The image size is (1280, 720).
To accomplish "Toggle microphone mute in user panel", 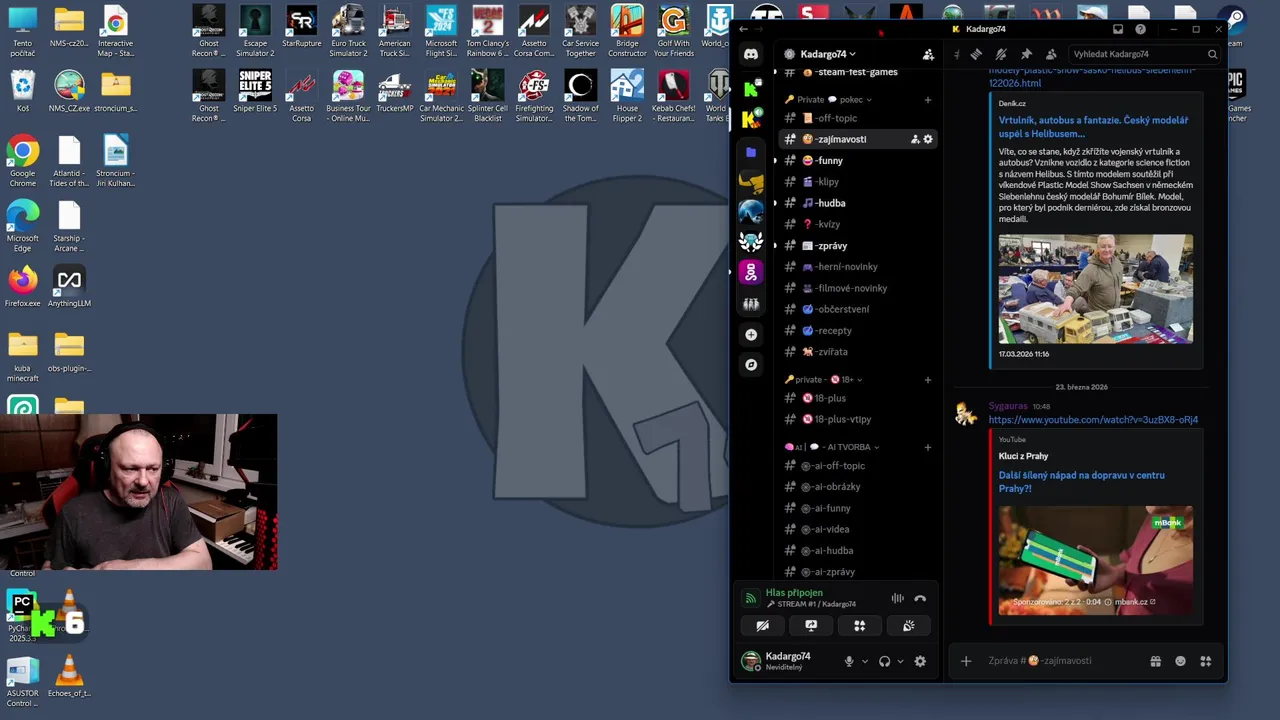I will click(849, 661).
